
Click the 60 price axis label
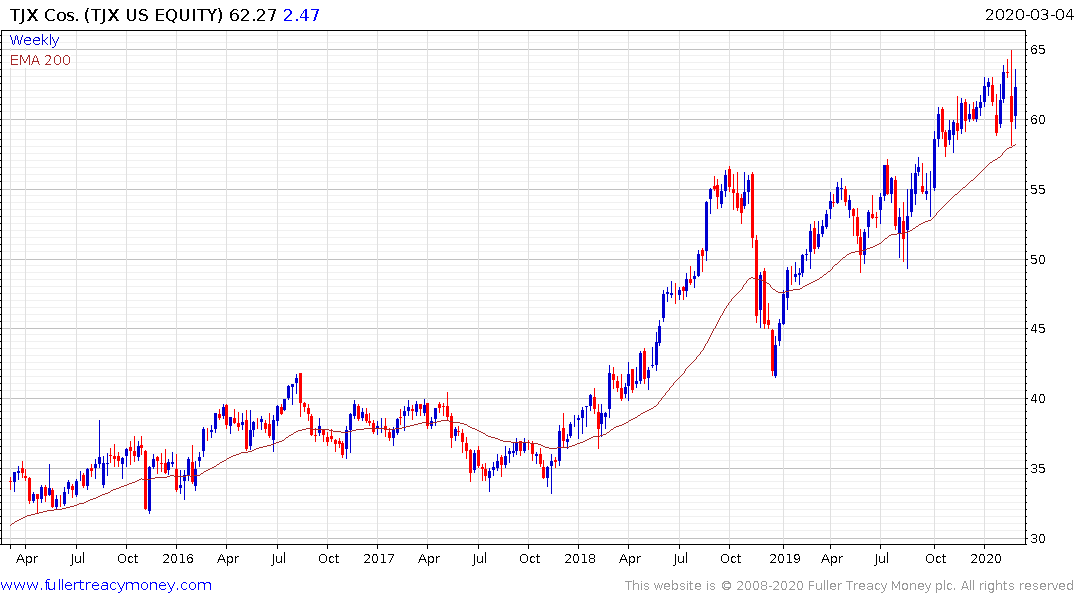click(x=1037, y=120)
